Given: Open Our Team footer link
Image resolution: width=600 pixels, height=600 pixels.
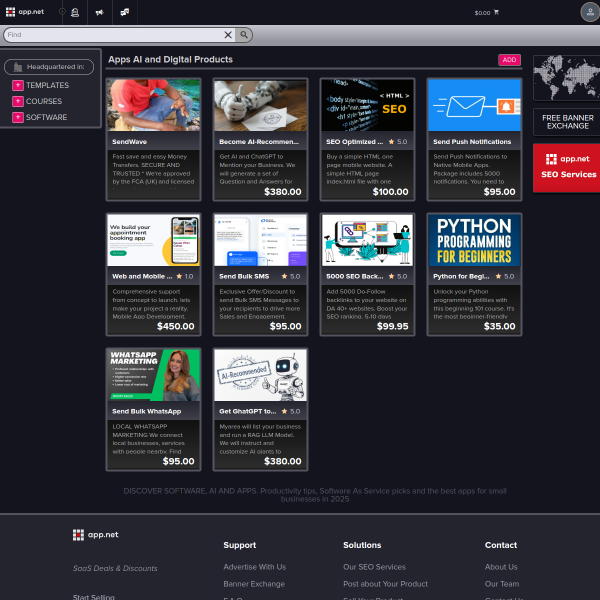Looking at the screenshot, I should click(x=502, y=584).
